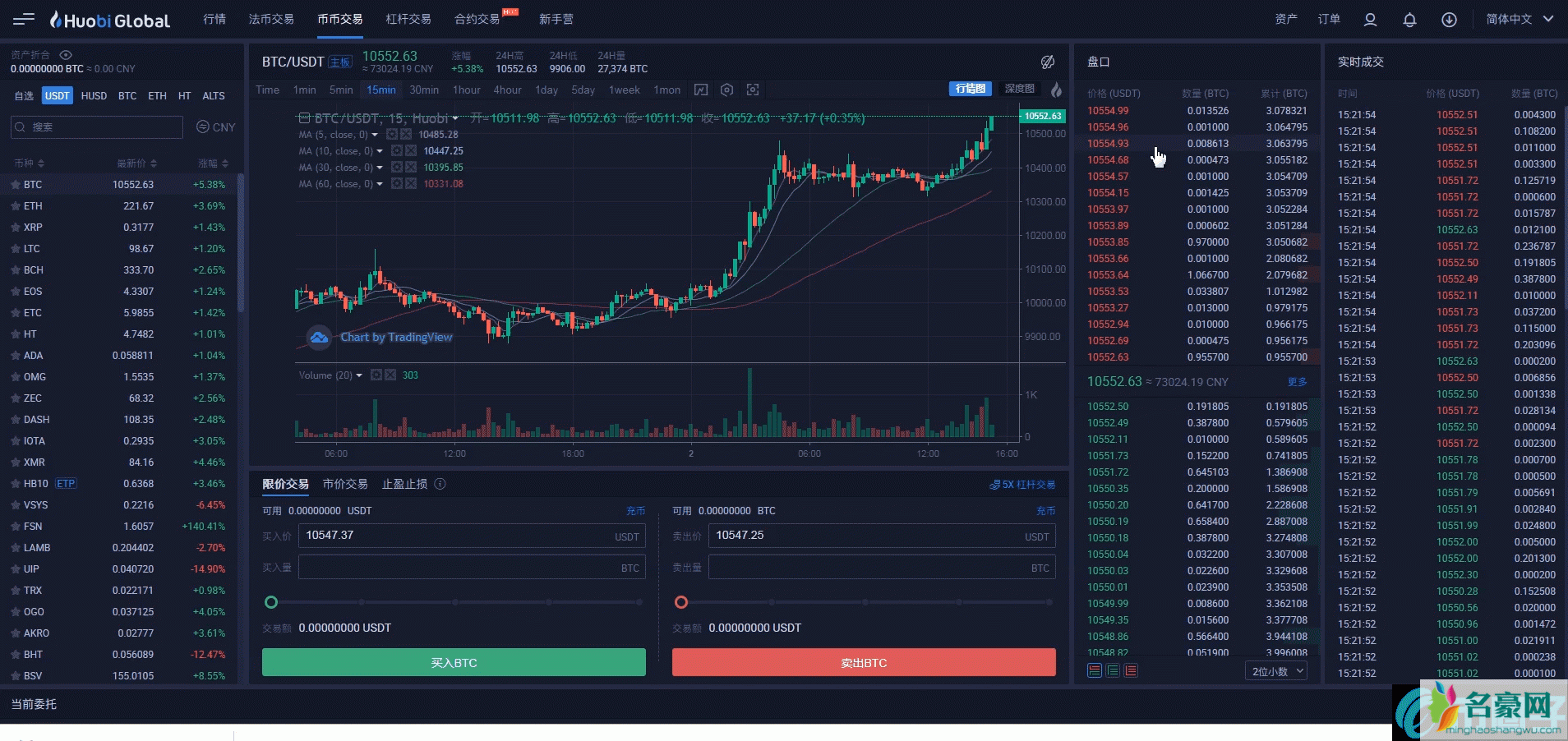Remove the MA (5, close, 0) indicator
1568x741 pixels.
pos(406,135)
